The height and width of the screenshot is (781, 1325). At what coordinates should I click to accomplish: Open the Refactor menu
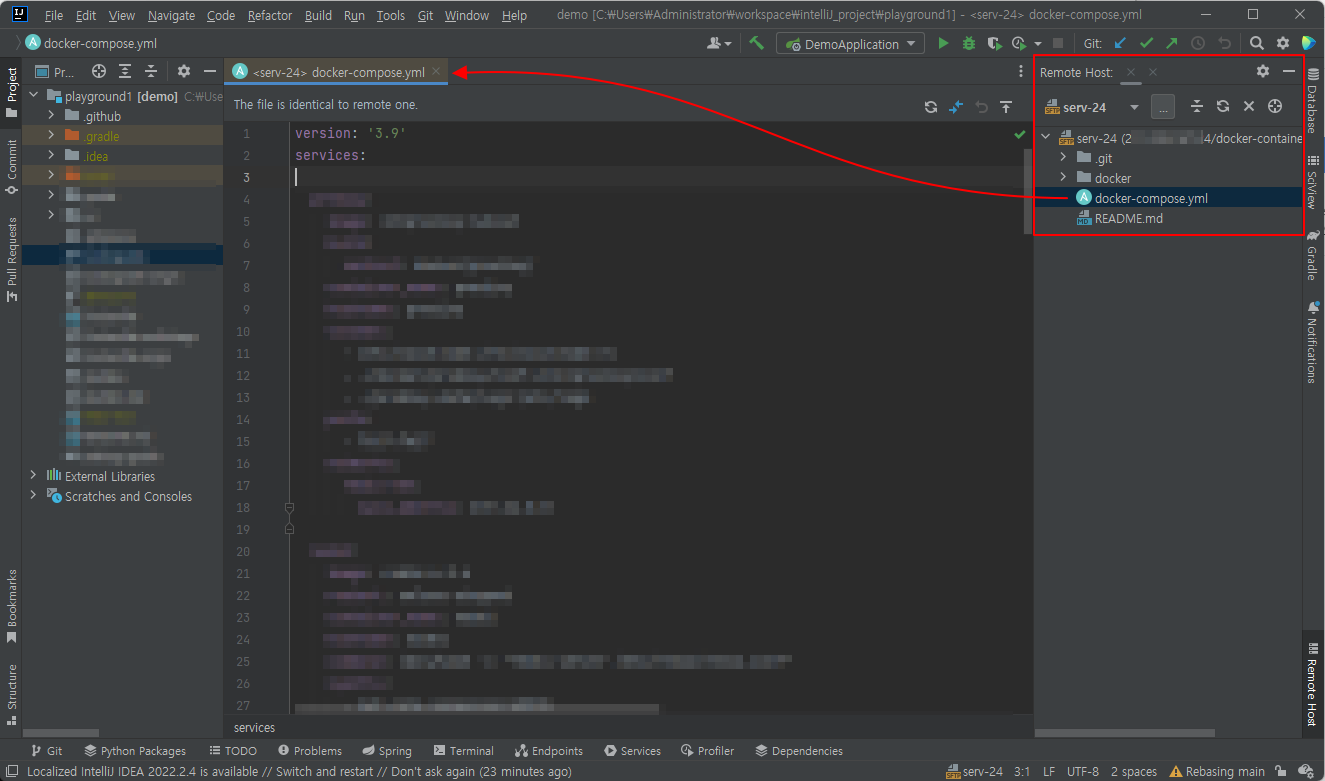tap(270, 15)
